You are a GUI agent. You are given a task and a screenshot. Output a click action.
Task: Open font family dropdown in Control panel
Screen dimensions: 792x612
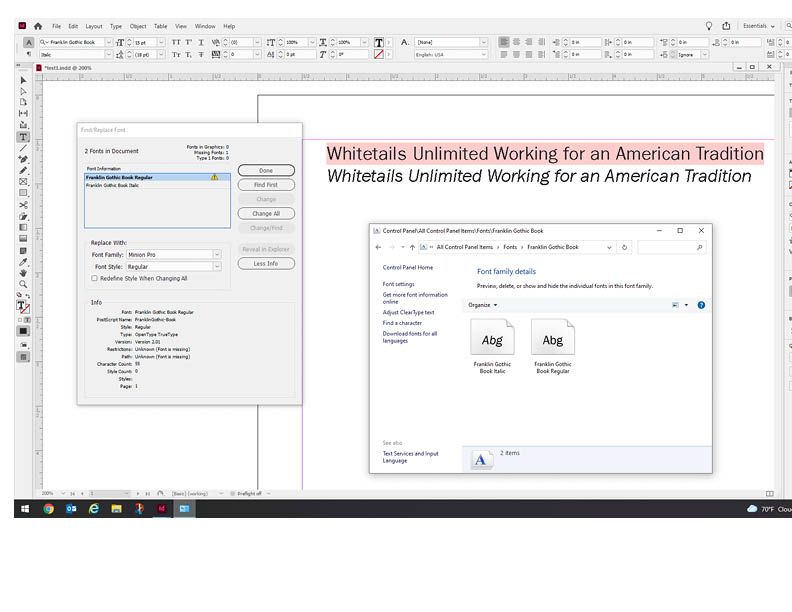[108, 42]
